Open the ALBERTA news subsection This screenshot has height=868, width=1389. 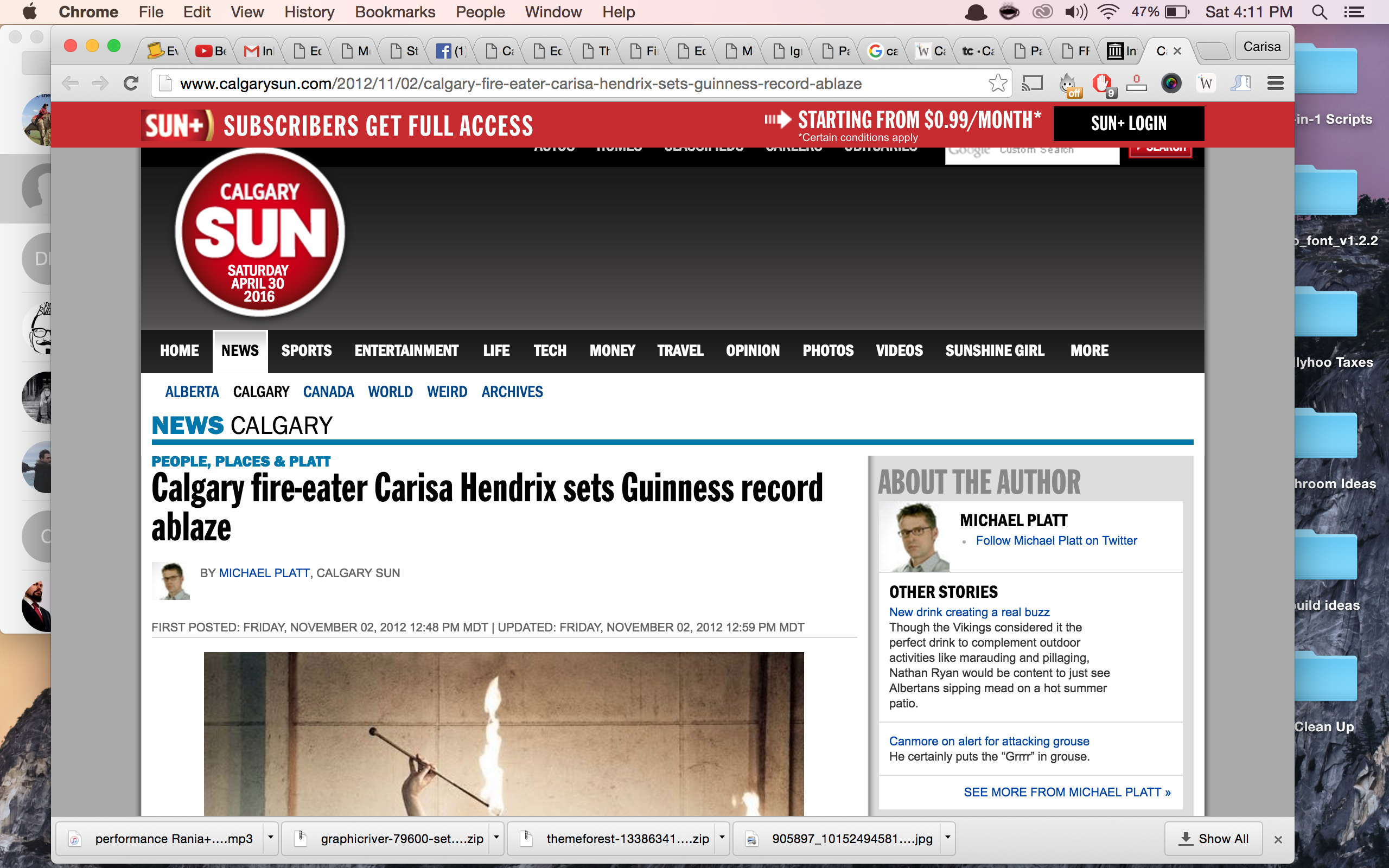(192, 392)
